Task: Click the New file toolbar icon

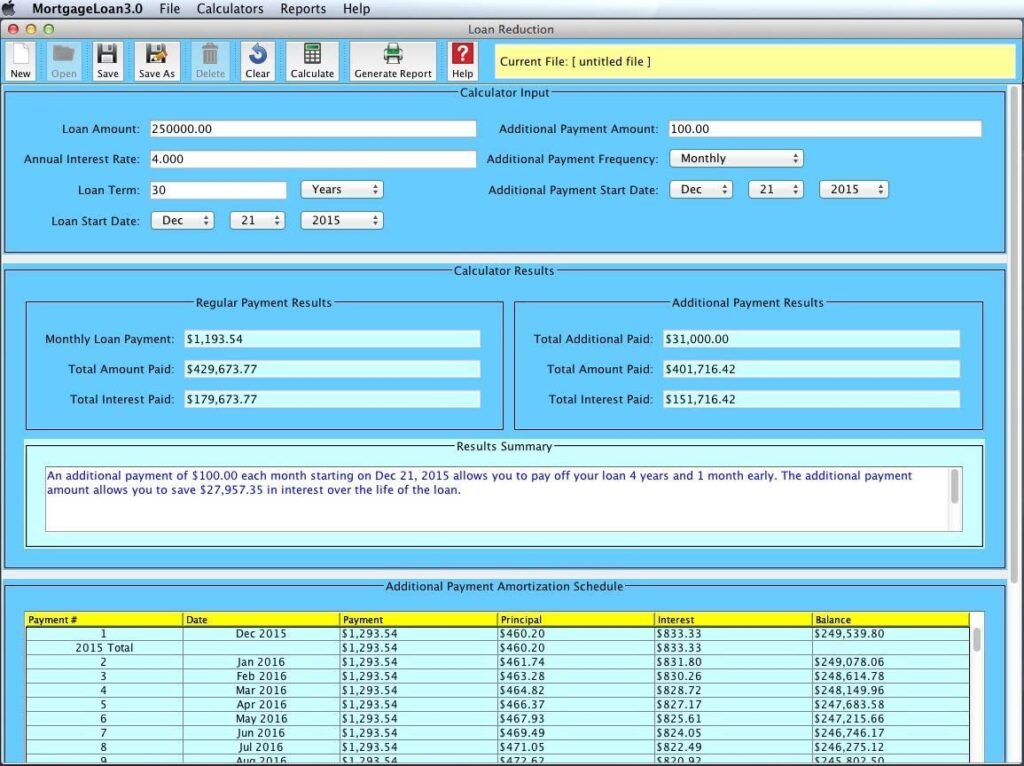Action: click(20, 61)
